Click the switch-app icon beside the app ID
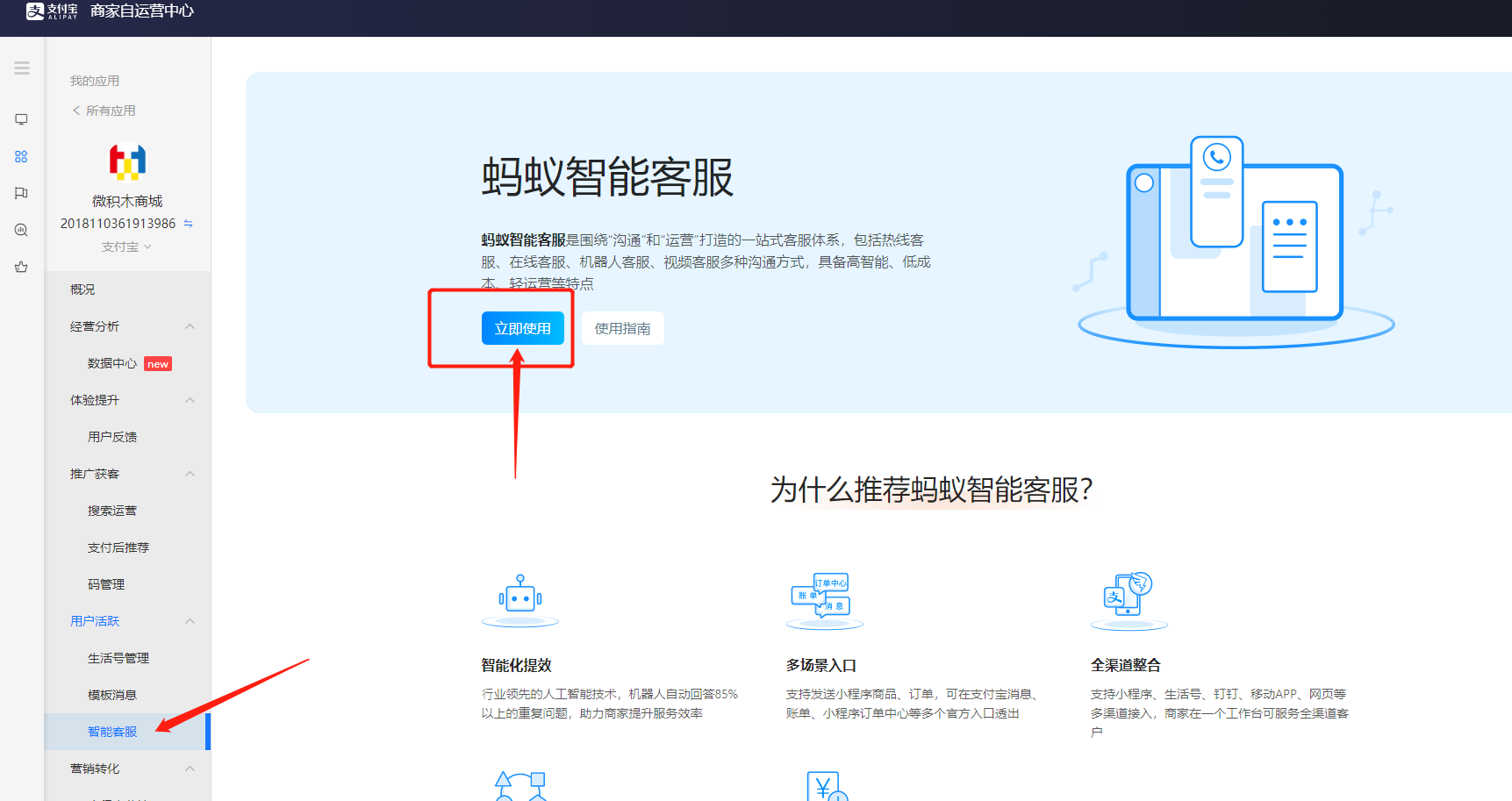 coord(188,224)
